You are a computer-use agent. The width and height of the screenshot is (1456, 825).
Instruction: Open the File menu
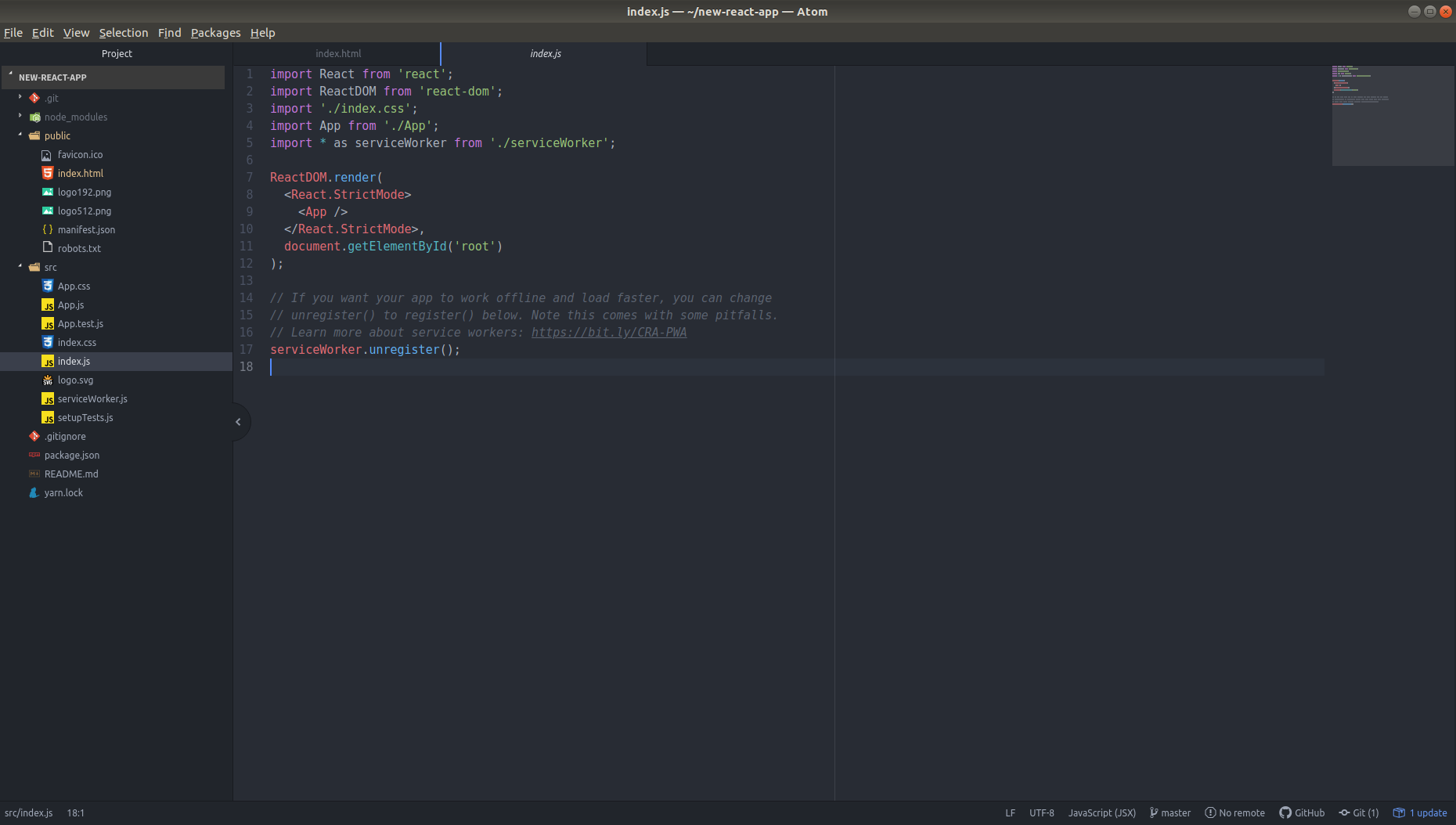point(13,33)
